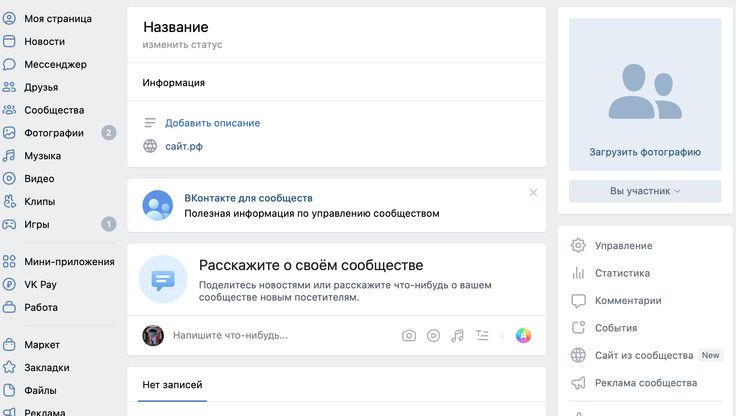Dismiss the ВКонтакте для сообществ banner
Screen dimensions: 736x416
pyautogui.click(x=533, y=192)
